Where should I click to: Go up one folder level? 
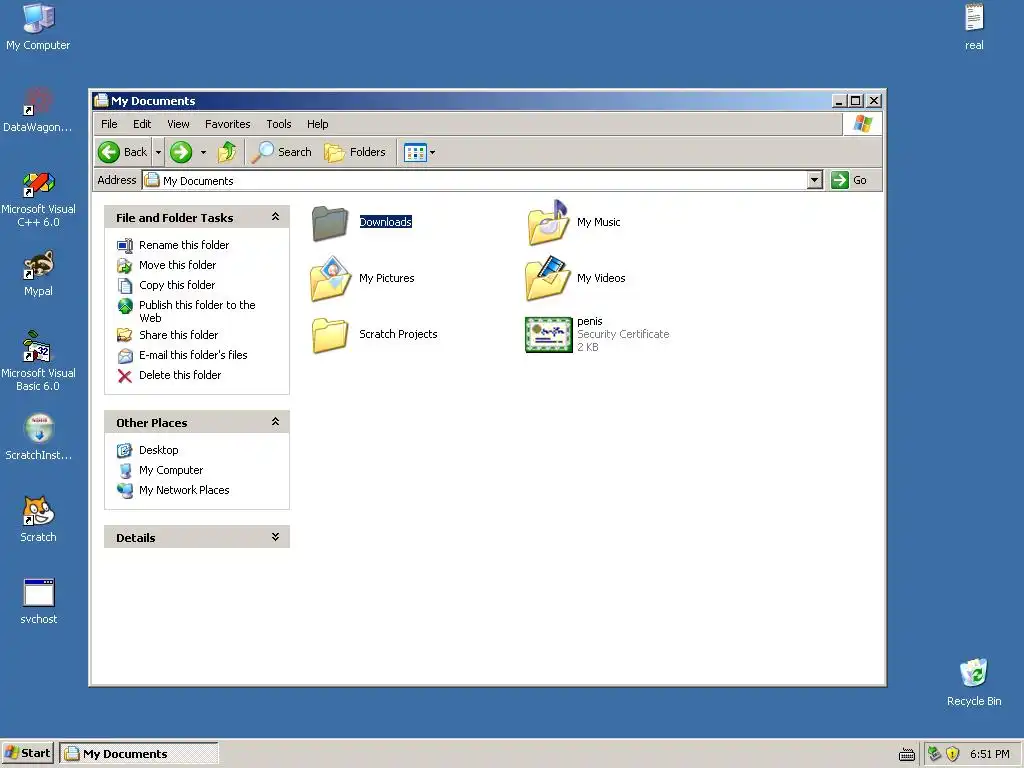tap(227, 152)
